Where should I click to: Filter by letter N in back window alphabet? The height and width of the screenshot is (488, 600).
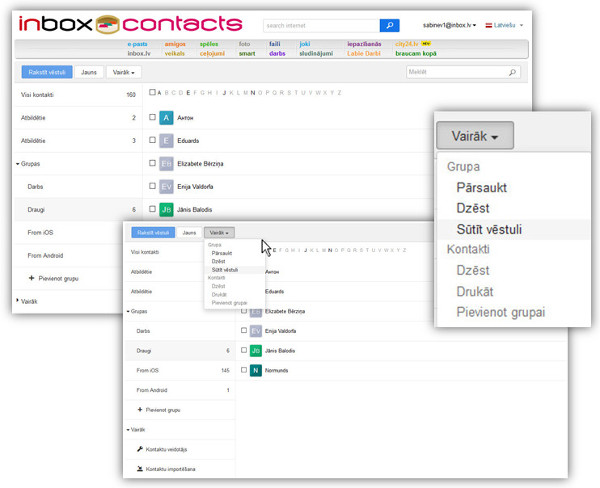coord(253,93)
